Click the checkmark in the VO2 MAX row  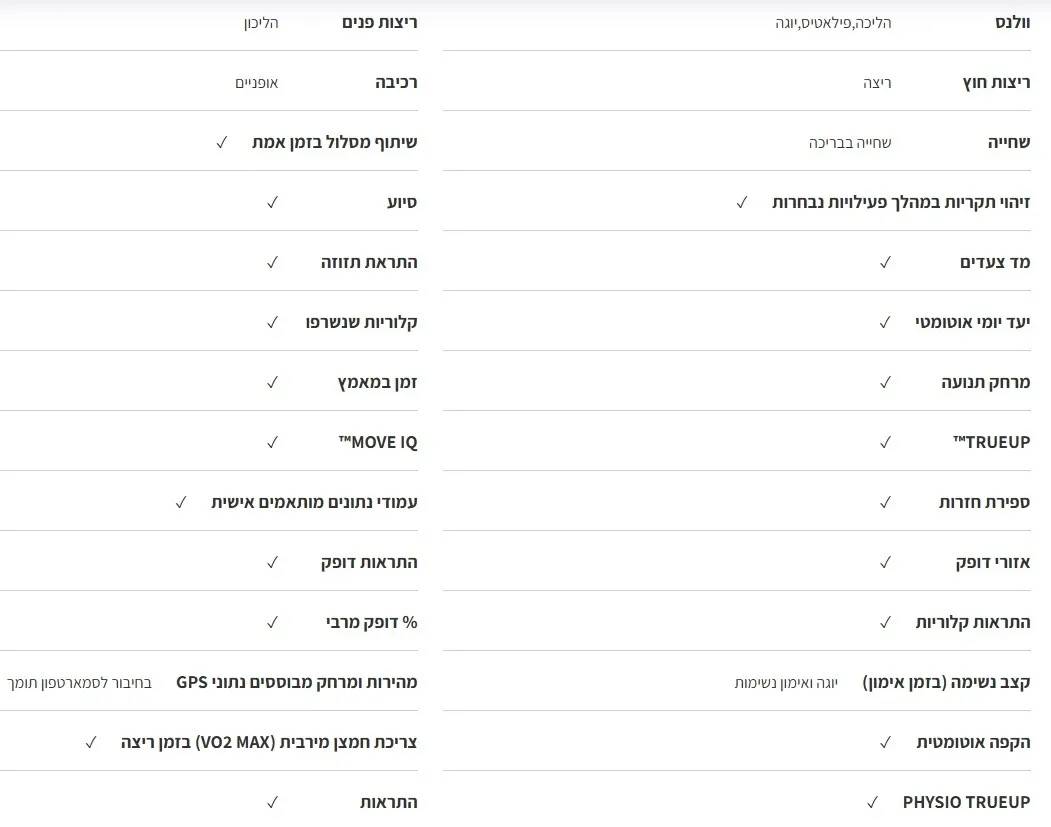coord(91,742)
